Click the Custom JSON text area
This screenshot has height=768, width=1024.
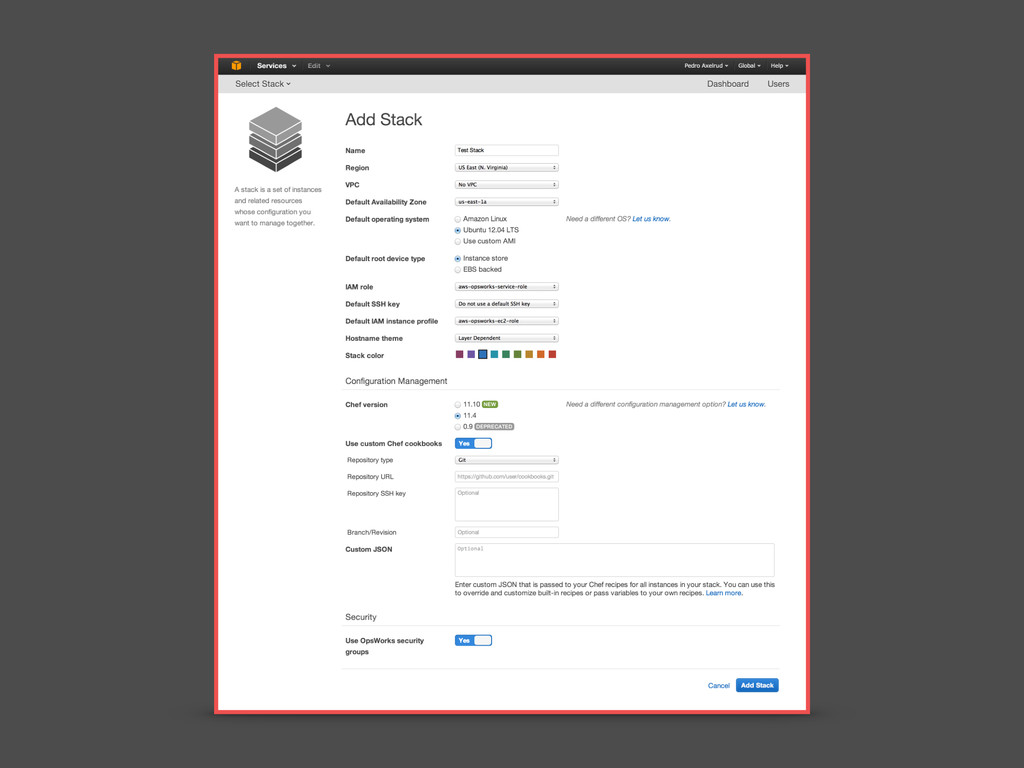point(615,560)
